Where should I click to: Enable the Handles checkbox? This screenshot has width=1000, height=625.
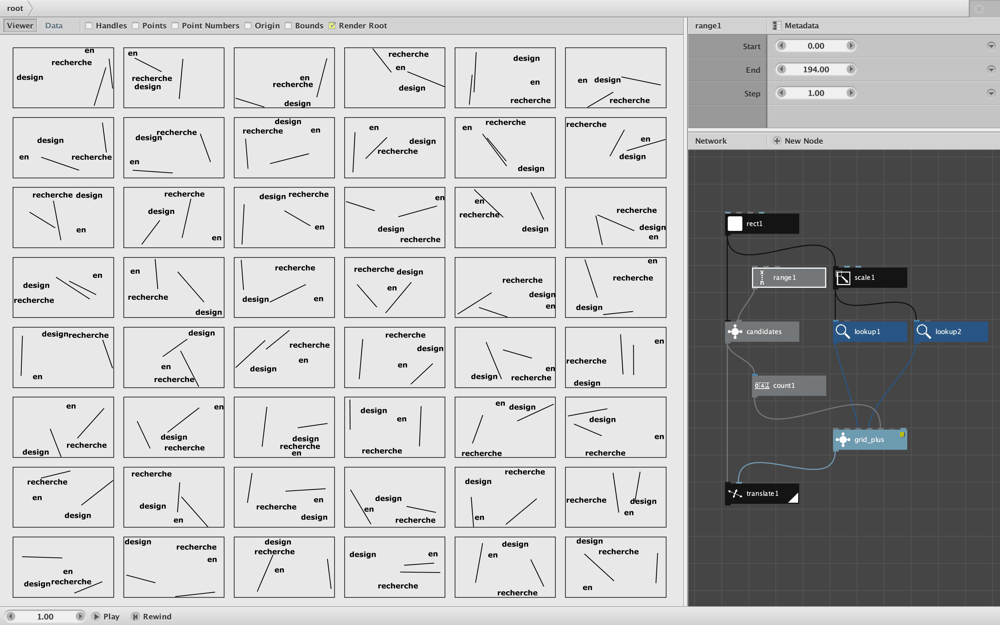coord(89,26)
